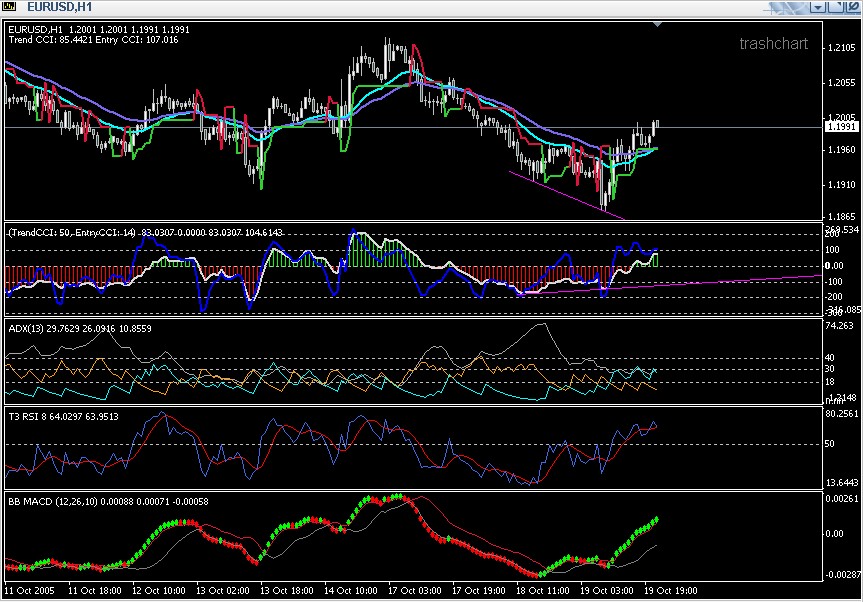Click the '12 Oct 10:00' time label
863x602 pixels.
tap(159, 591)
